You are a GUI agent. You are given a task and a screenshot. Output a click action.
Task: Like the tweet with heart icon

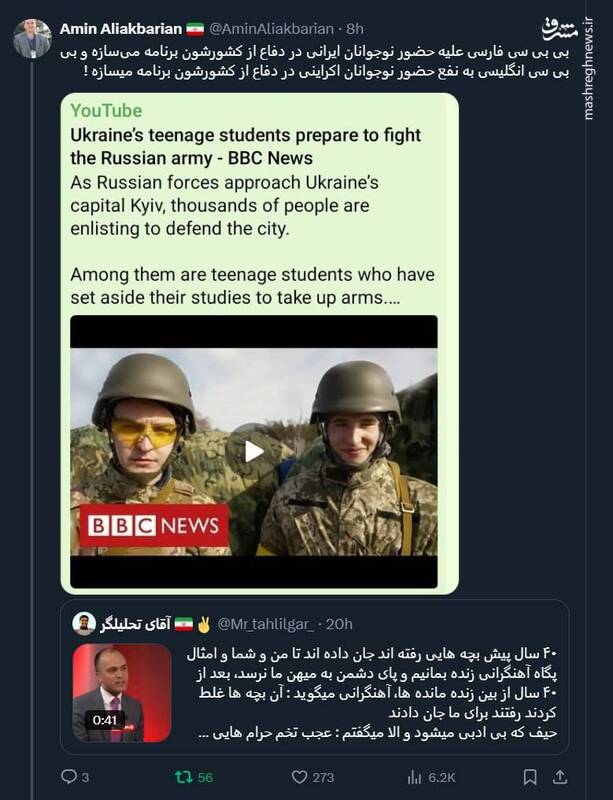(x=299, y=776)
